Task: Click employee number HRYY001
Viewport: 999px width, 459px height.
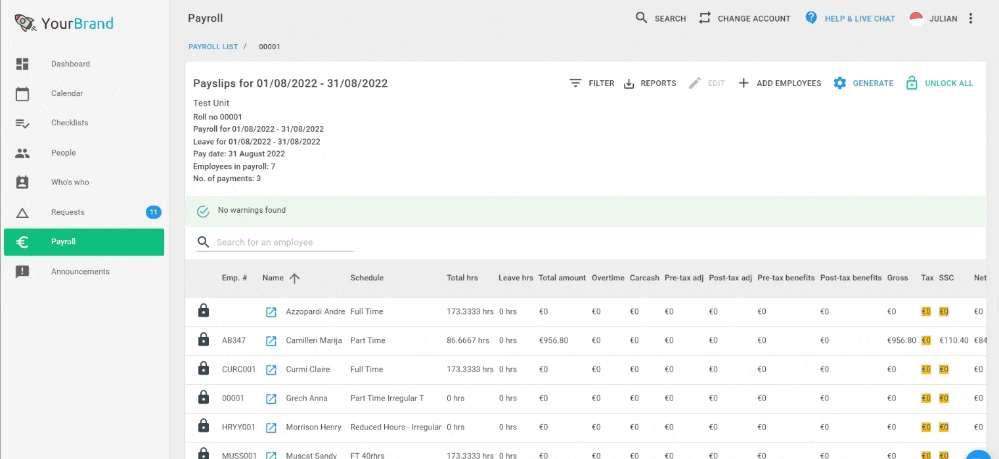Action: (x=238, y=427)
